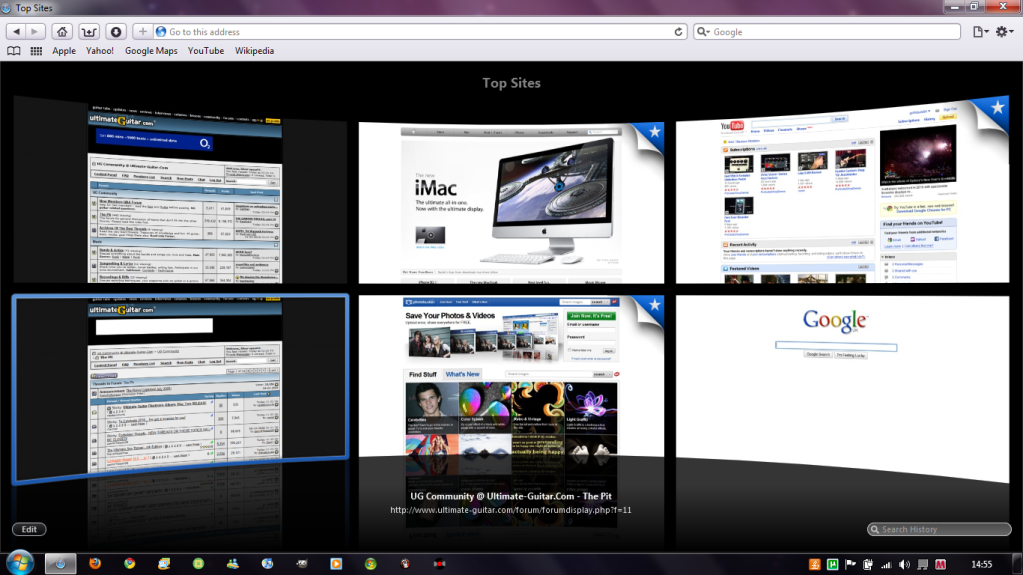Open the Apple bookmark
This screenshot has width=1023, height=575.
[64, 51]
